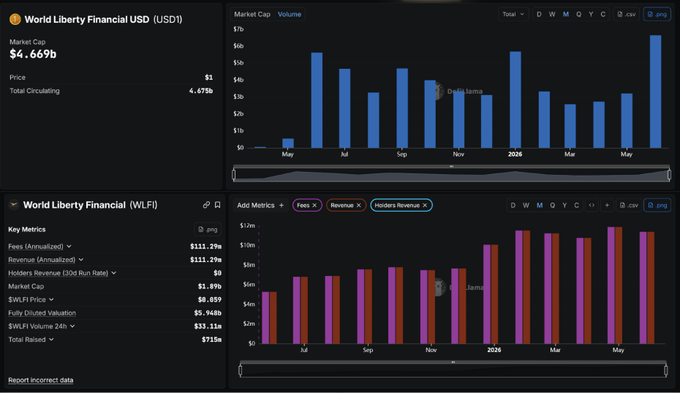The image size is (680, 393).
Task: Set WLFI fees chart to daily (D)
Action: [513, 205]
